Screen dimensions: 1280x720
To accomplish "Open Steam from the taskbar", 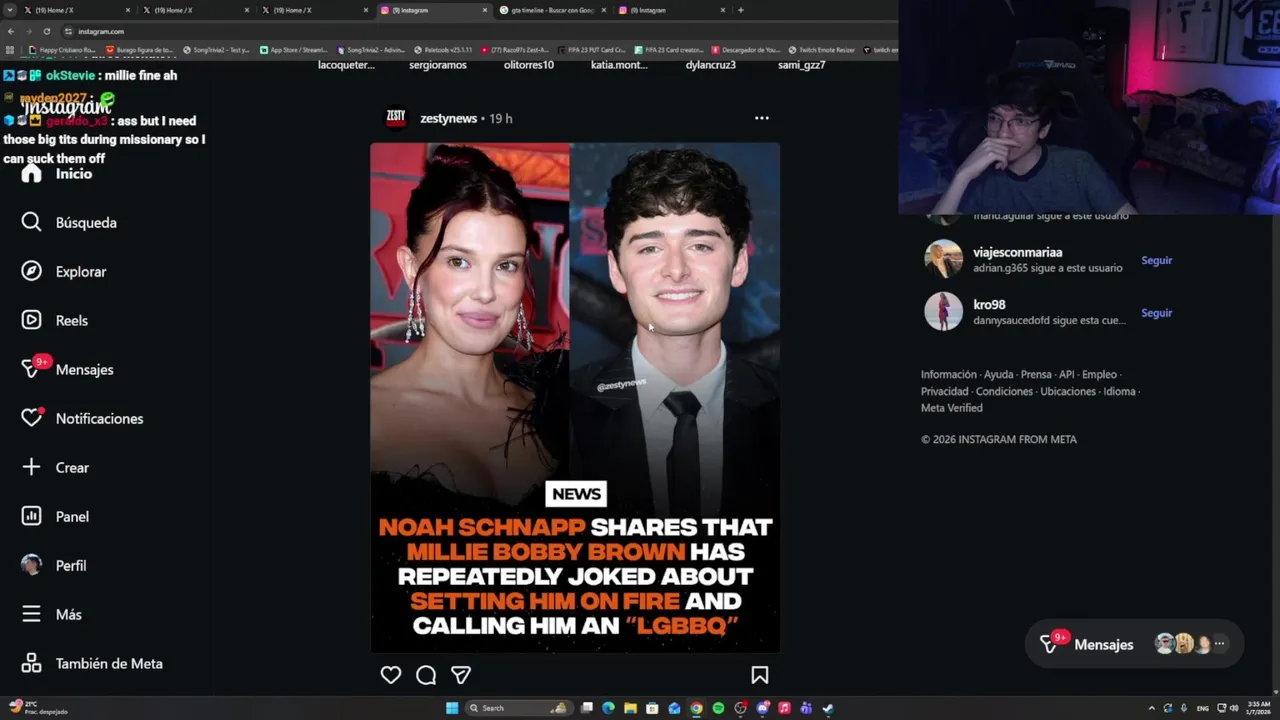I will click(828, 708).
